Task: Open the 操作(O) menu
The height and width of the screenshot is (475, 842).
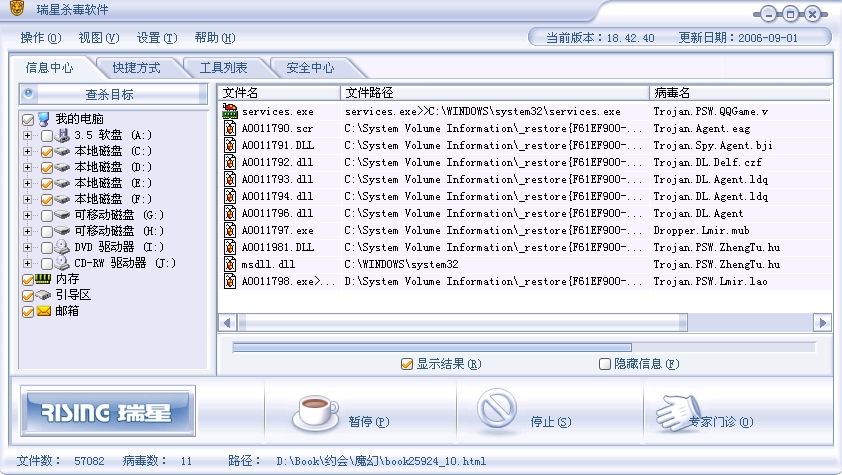Action: 41,38
